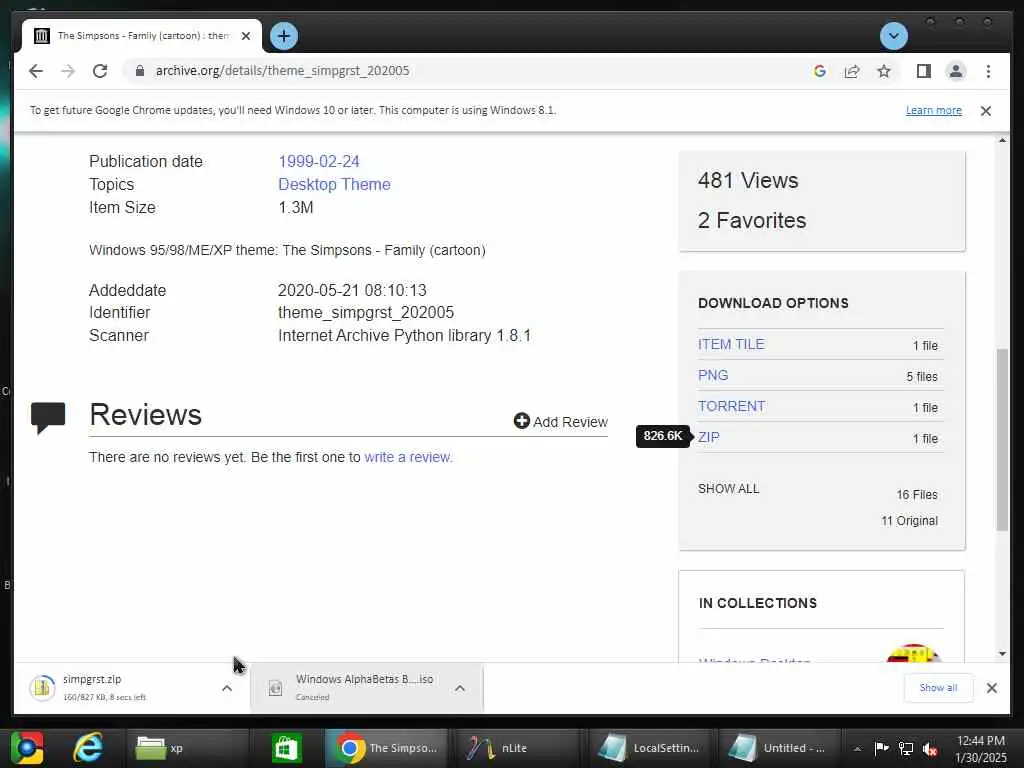Open a new tab with the plus button
This screenshot has width=1024, height=768.
pos(283,36)
